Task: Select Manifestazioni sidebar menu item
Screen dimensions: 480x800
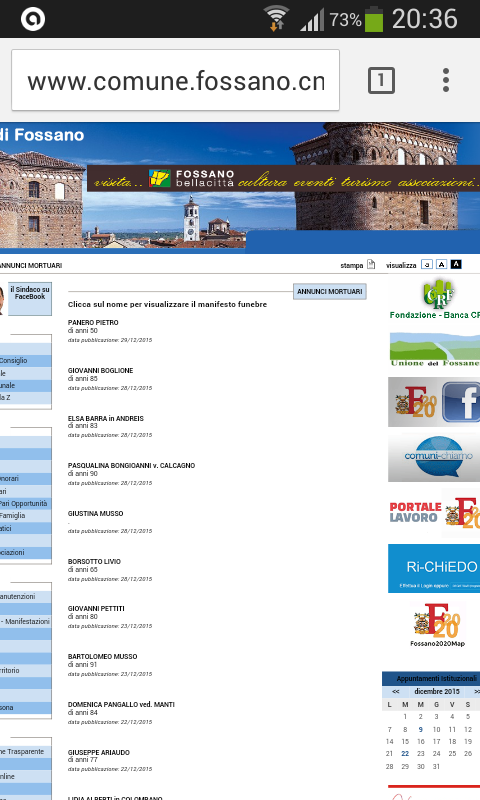Action: pyautogui.click(x=27, y=621)
